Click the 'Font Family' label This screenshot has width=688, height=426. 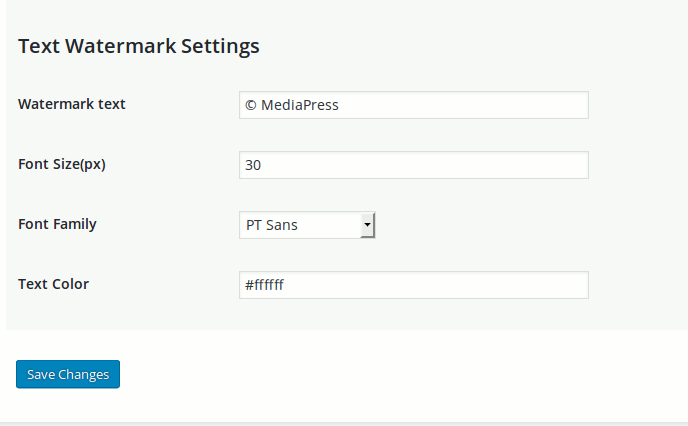(x=57, y=224)
